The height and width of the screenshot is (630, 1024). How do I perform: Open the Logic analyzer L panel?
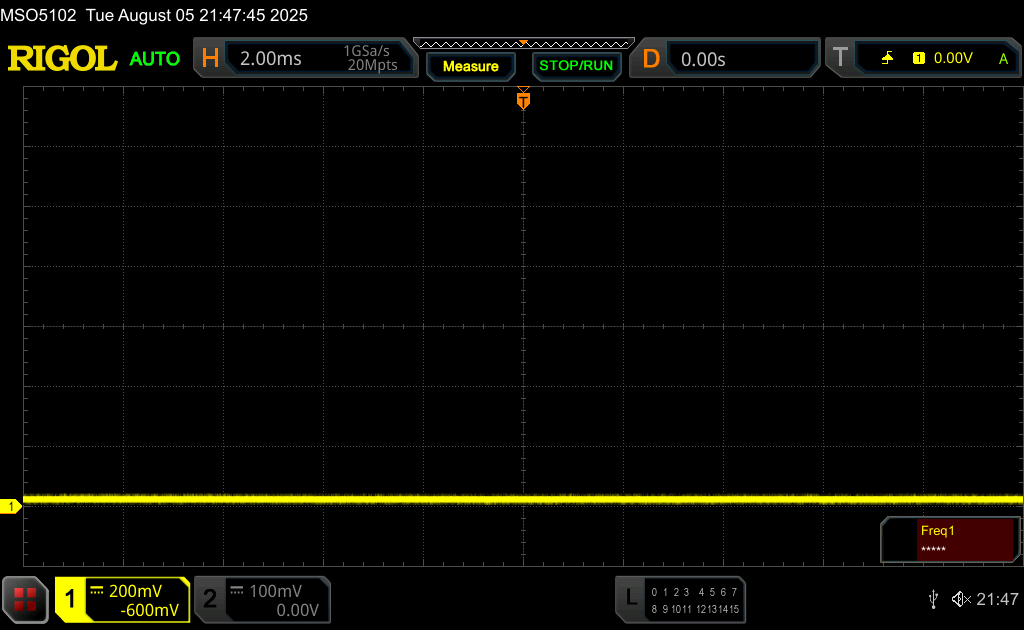click(x=631, y=597)
